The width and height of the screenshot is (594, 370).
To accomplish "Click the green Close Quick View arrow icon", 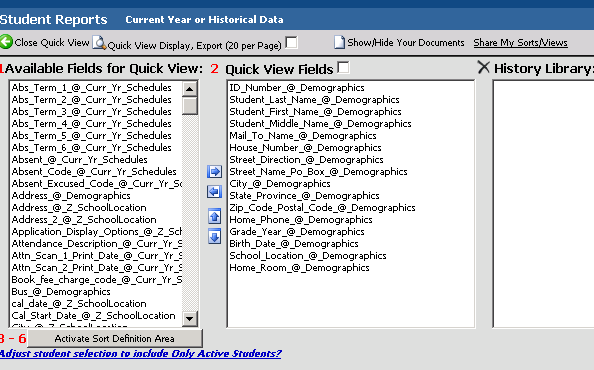I will (6, 42).
